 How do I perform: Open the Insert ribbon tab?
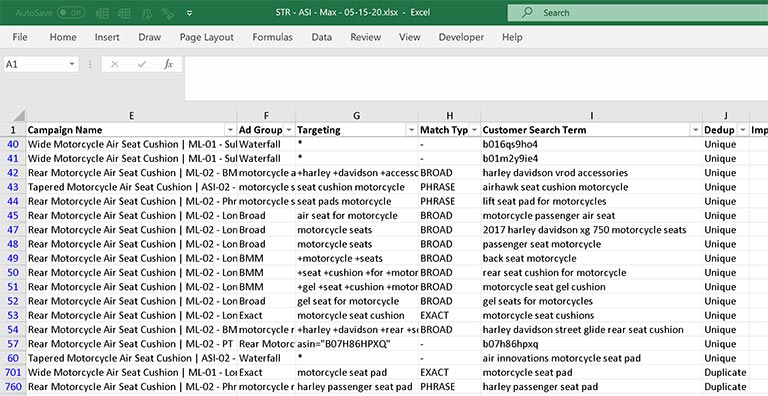pyautogui.click(x=107, y=37)
